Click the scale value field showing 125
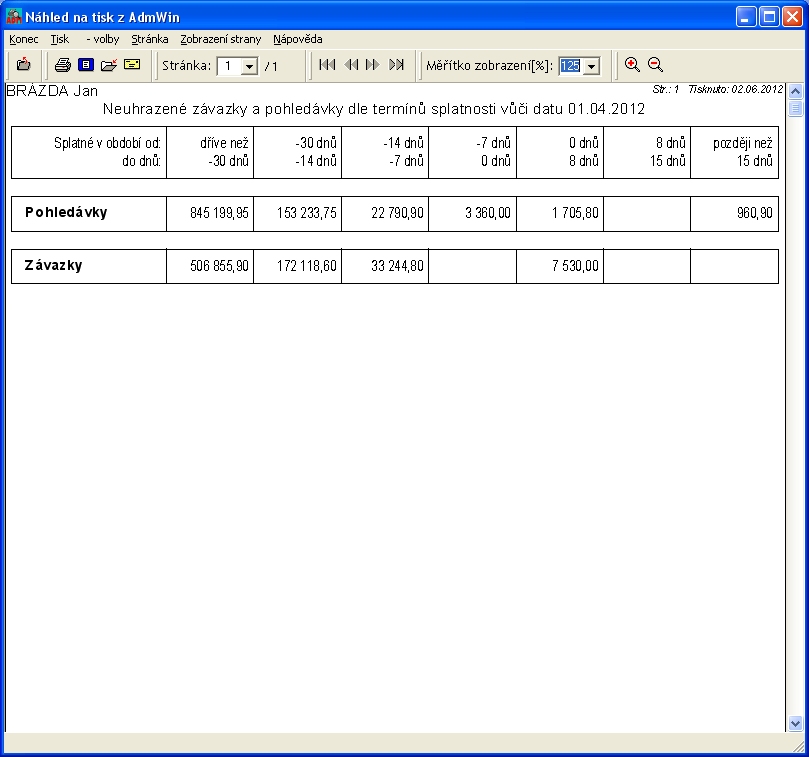Image resolution: width=809 pixels, height=757 pixels. [571, 66]
